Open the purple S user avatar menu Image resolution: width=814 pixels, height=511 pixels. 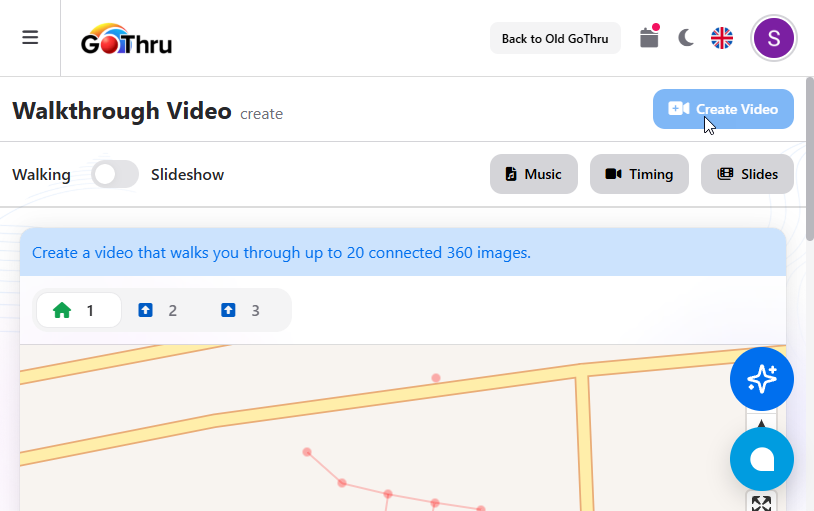774,39
